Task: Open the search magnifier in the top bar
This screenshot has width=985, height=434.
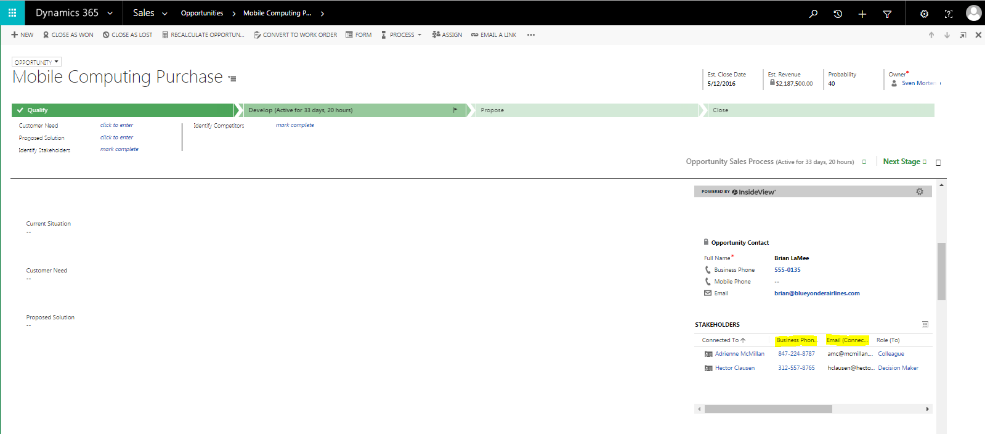Action: coord(813,13)
